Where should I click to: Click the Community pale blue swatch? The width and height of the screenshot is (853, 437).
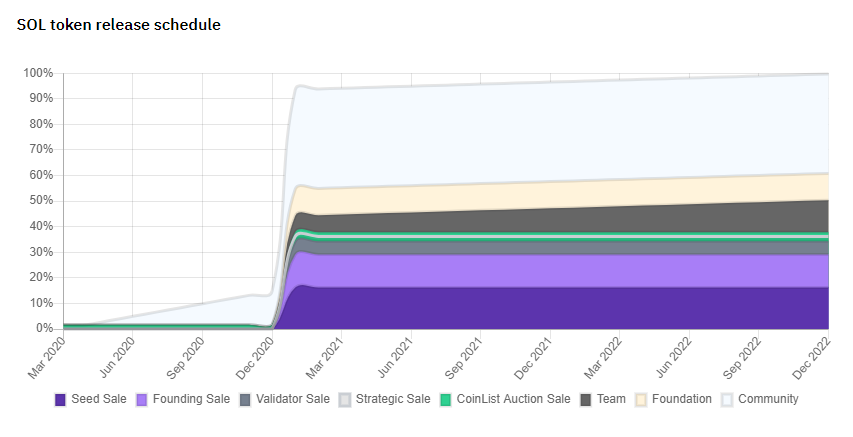[727, 400]
